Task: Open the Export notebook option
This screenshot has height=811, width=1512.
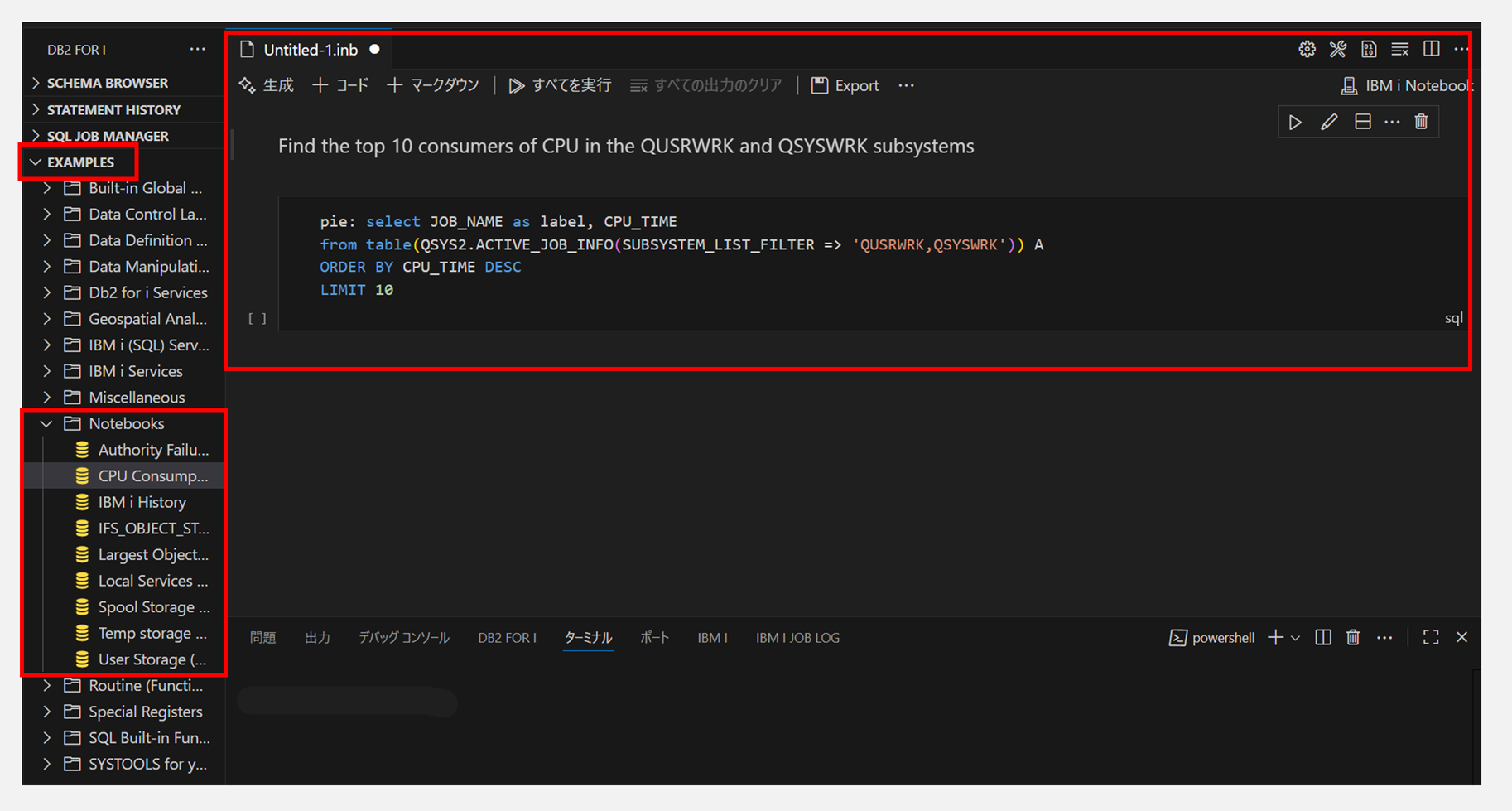Action: point(845,85)
